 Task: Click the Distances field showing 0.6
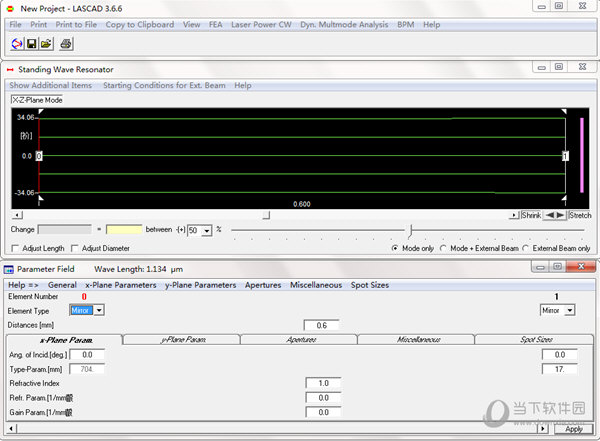321,325
